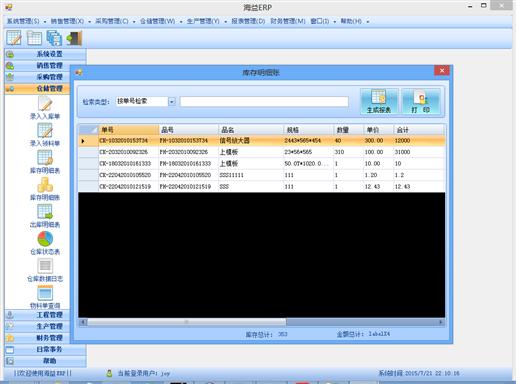Click the horizontal scrollbar right arrow
This screenshot has width=516, height=384.
click(x=441, y=322)
